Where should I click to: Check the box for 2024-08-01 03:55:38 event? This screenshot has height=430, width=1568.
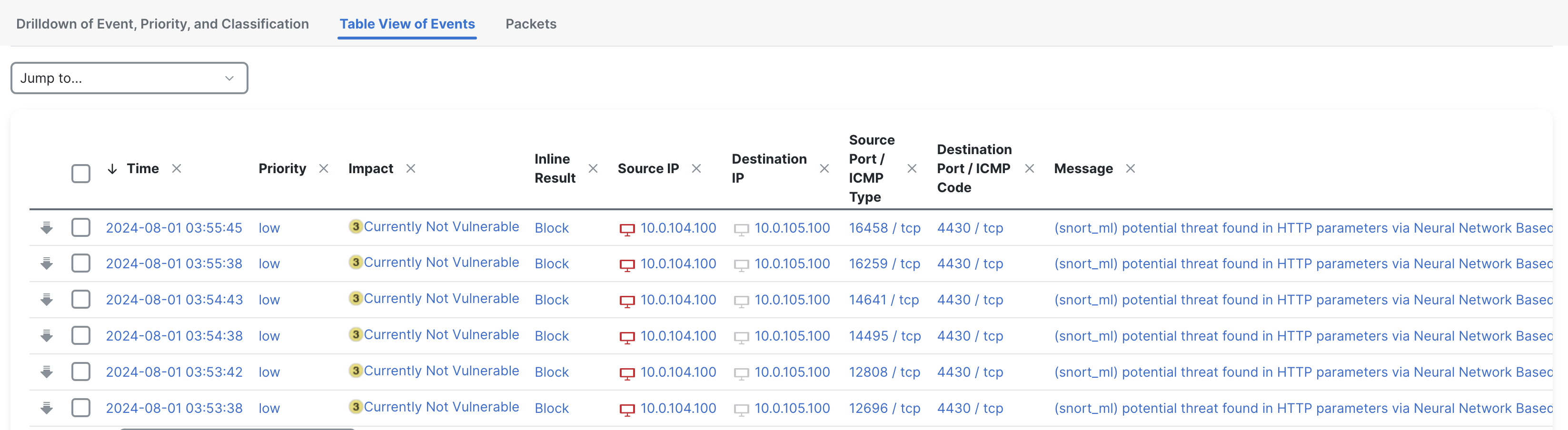coord(81,264)
